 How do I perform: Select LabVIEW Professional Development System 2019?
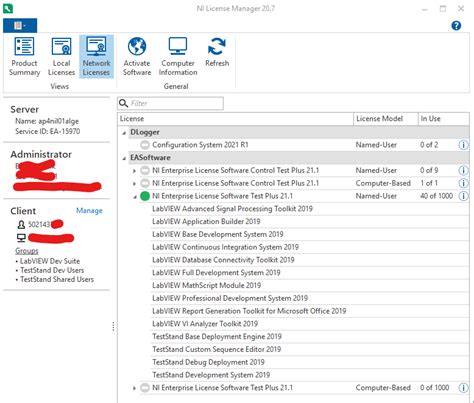click(x=230, y=298)
